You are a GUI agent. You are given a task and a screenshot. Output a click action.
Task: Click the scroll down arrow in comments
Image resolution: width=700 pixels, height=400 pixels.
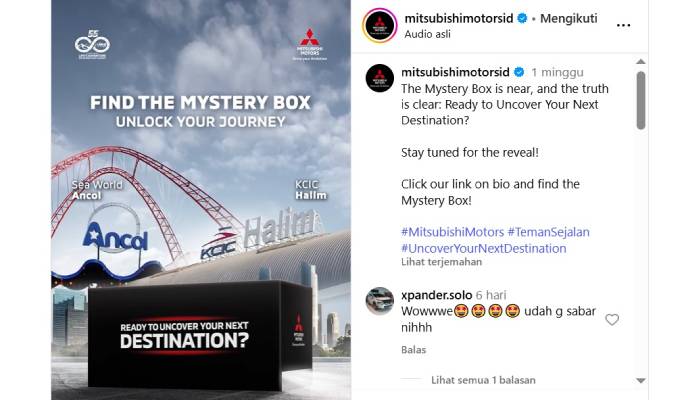[x=641, y=381]
